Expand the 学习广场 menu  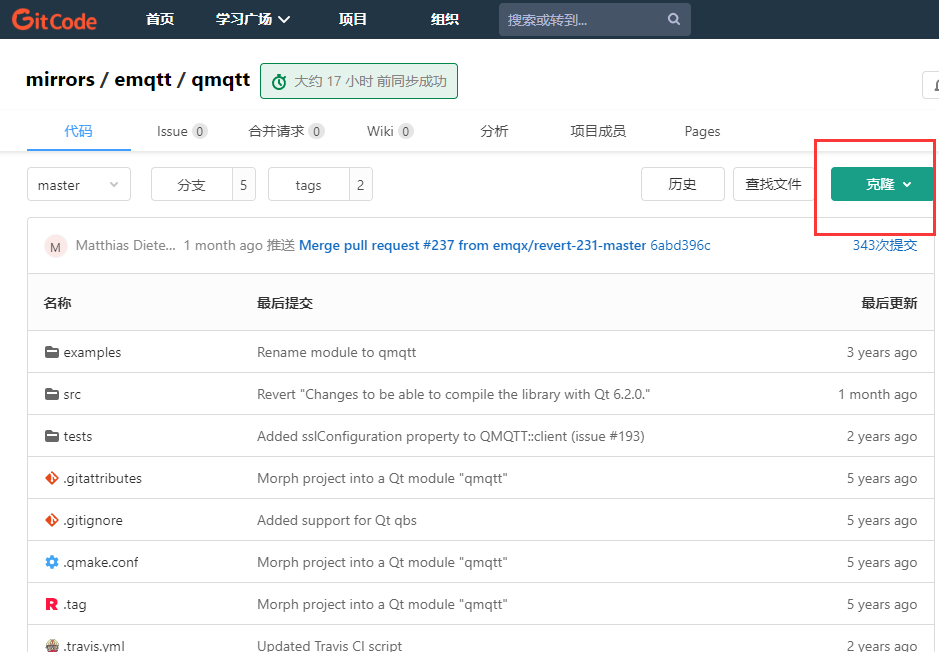click(x=253, y=19)
